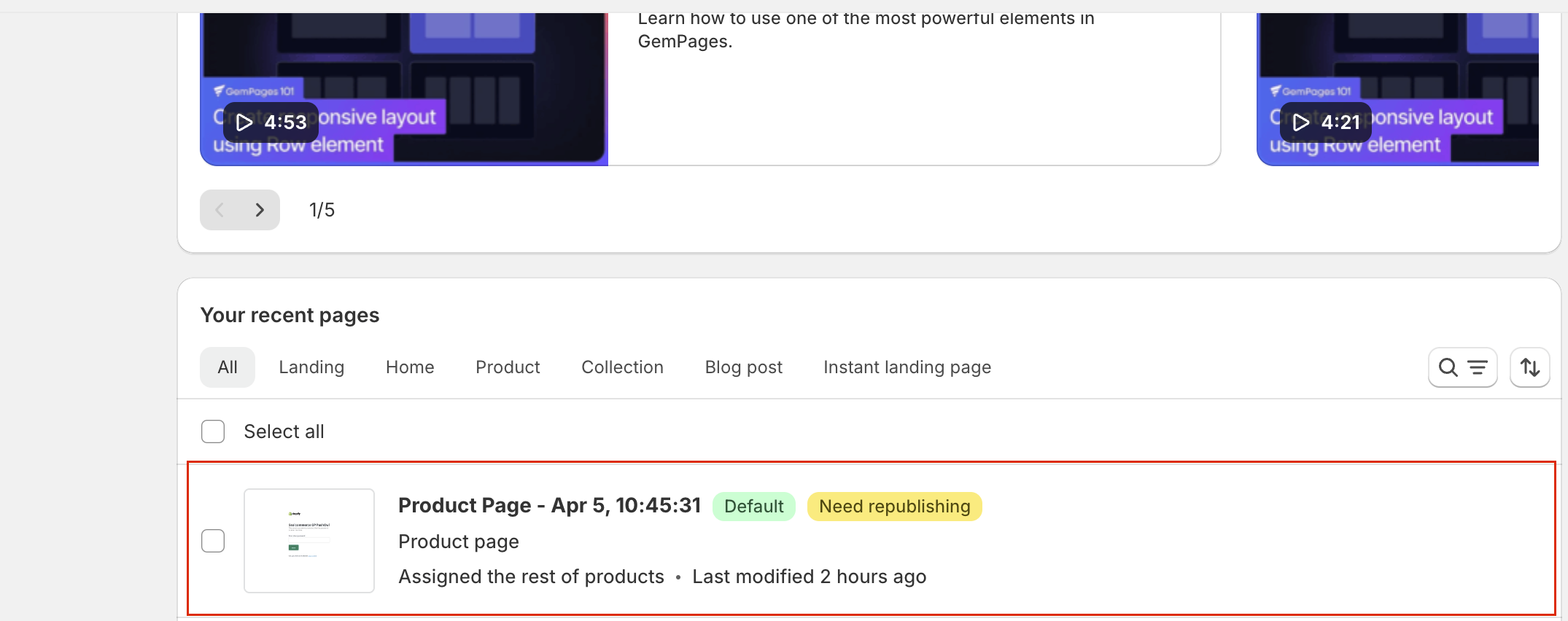Play the 4:21 tutorial video
The width and height of the screenshot is (1568, 621).
click(x=1325, y=122)
